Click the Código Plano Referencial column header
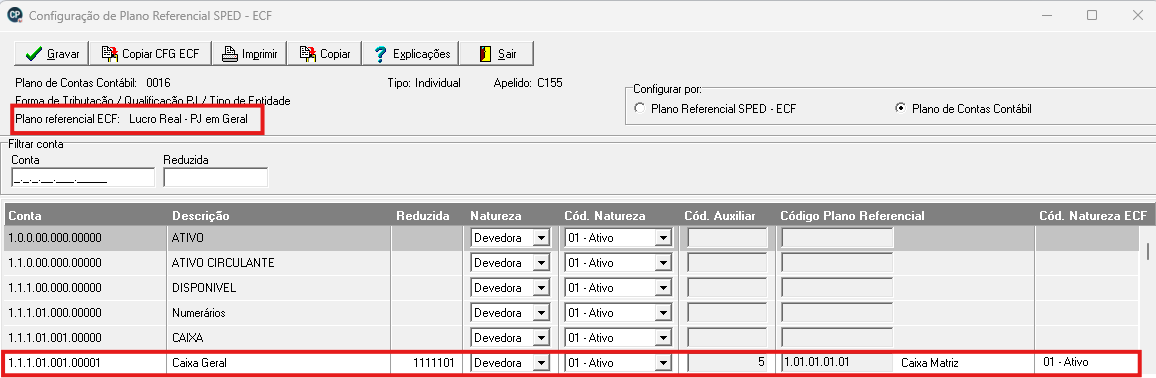The image size is (1156, 378). (905, 216)
